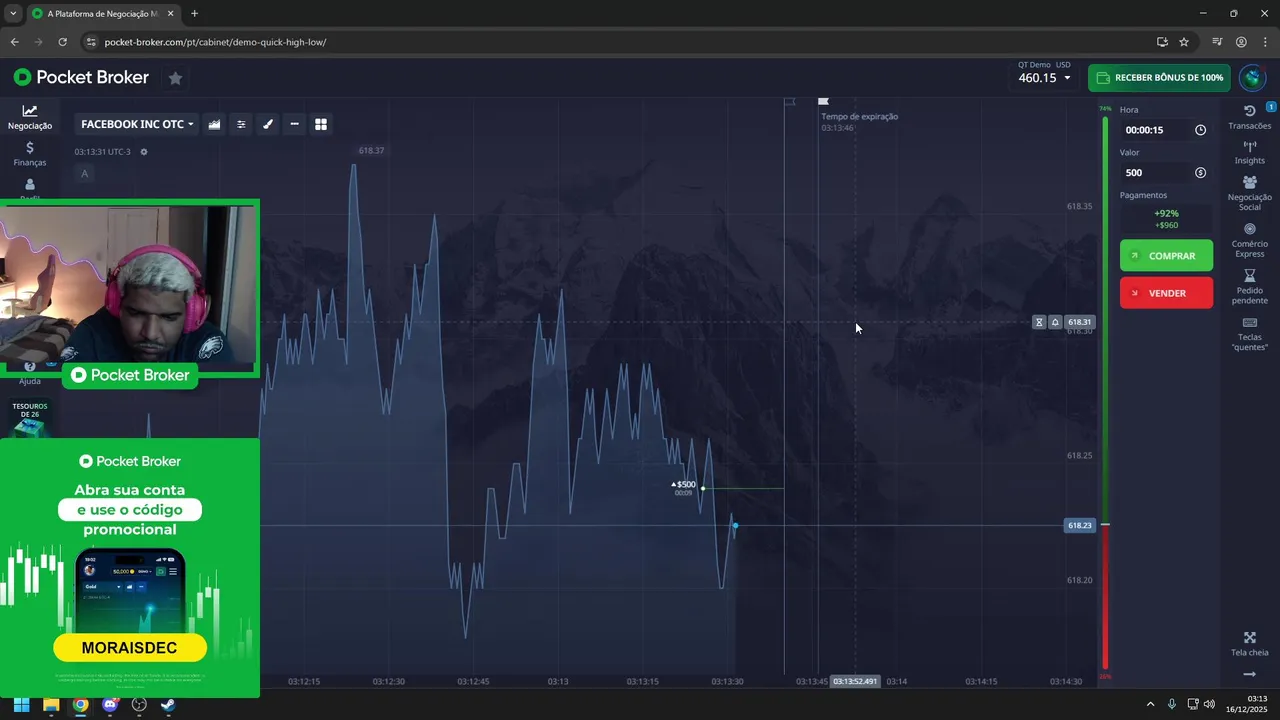Open Pedido pendente panel
This screenshot has width=1280, height=720.
(x=1250, y=287)
